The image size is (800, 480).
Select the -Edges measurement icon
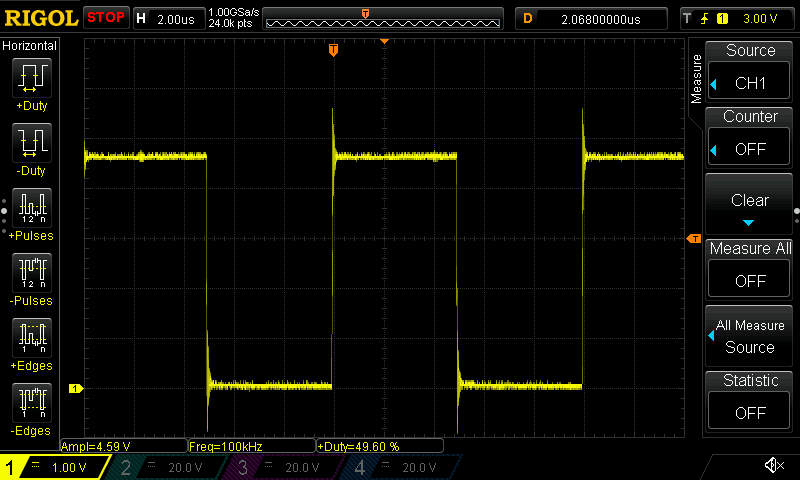pos(32,402)
